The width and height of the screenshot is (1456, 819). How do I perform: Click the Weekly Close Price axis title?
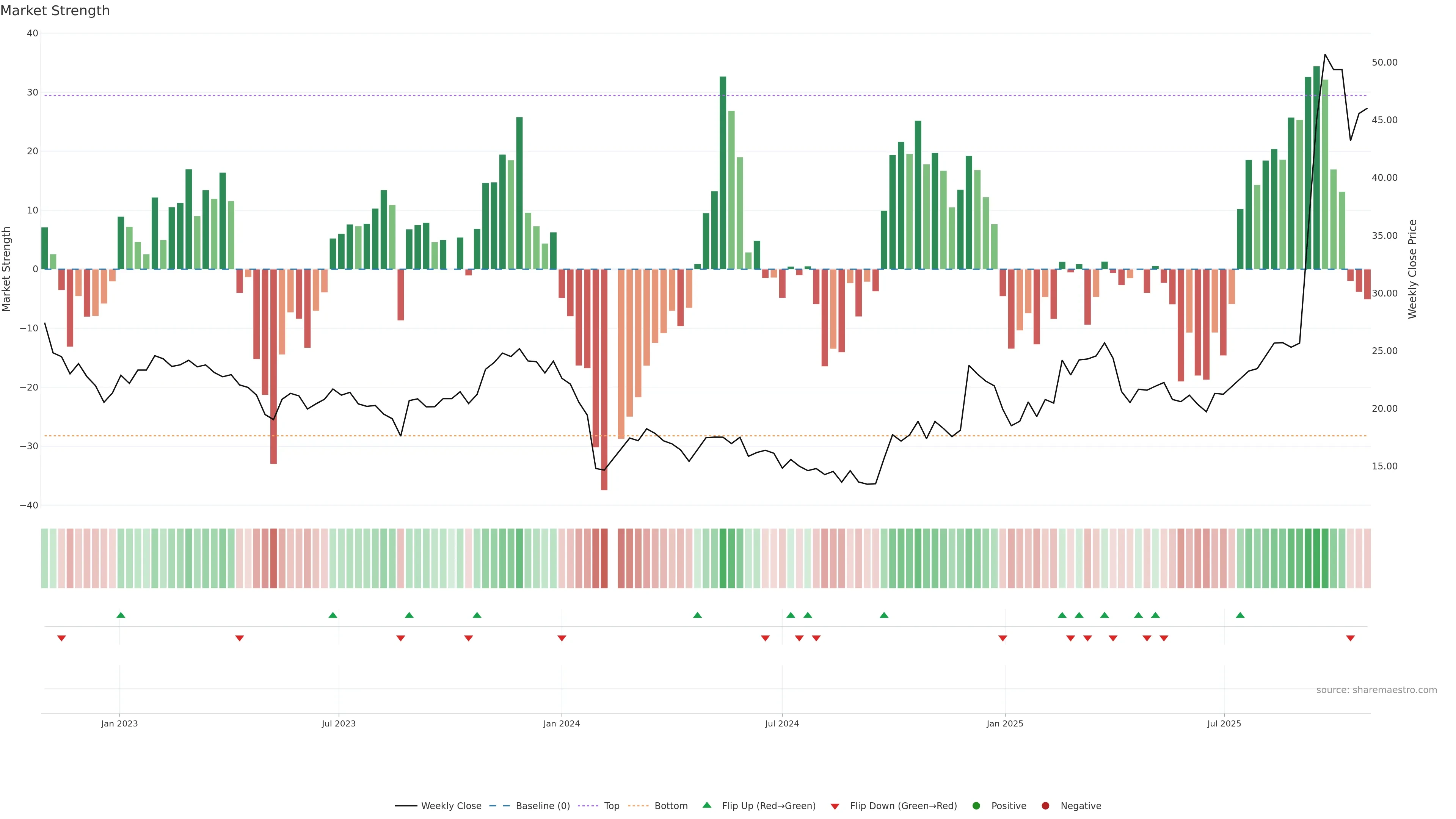click(1412, 269)
